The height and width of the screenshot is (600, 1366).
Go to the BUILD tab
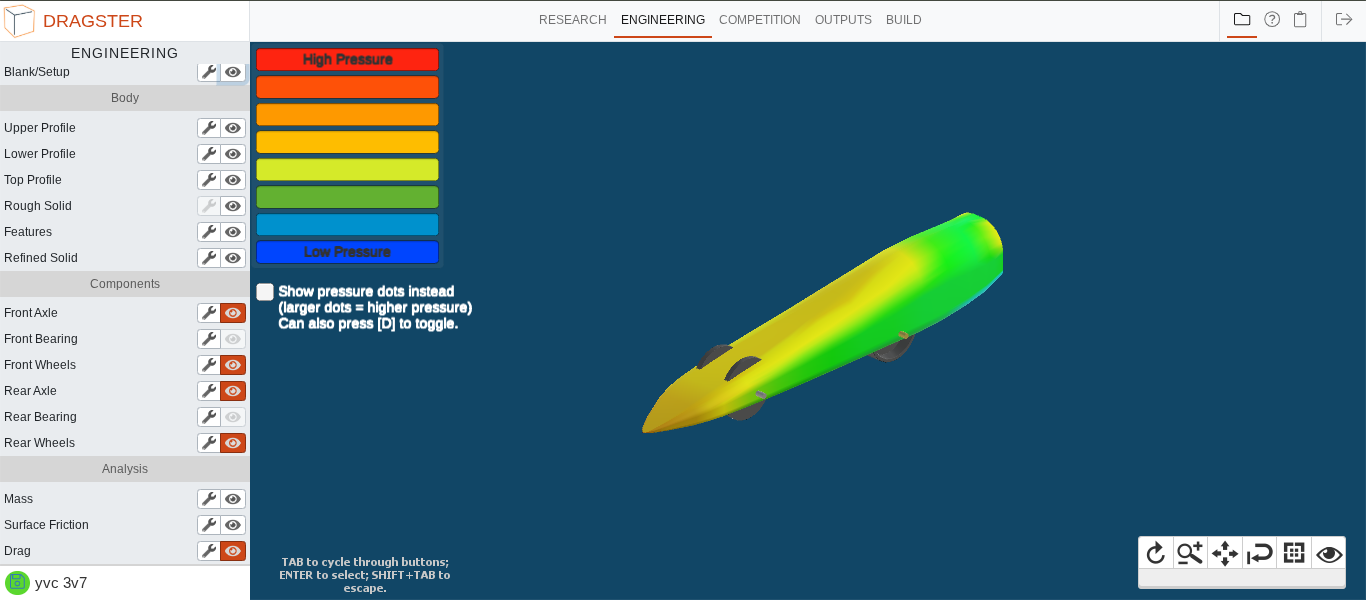click(904, 20)
